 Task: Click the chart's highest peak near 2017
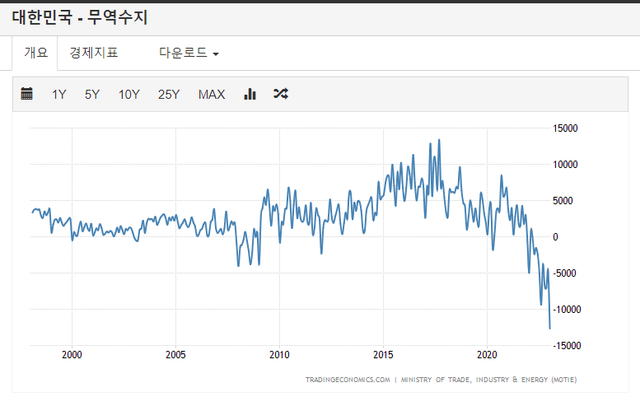(x=439, y=141)
